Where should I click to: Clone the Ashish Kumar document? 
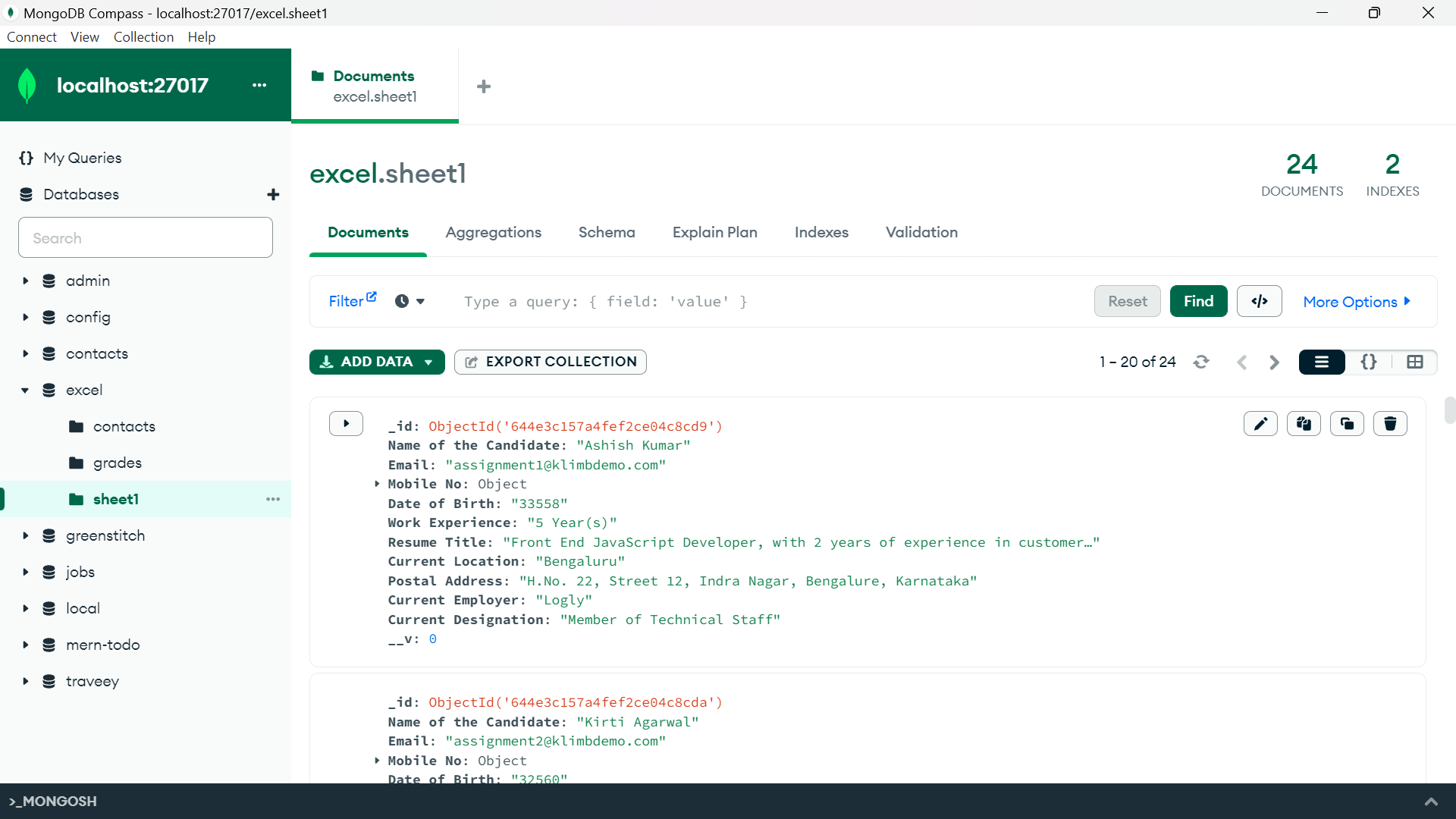pyautogui.click(x=1347, y=423)
